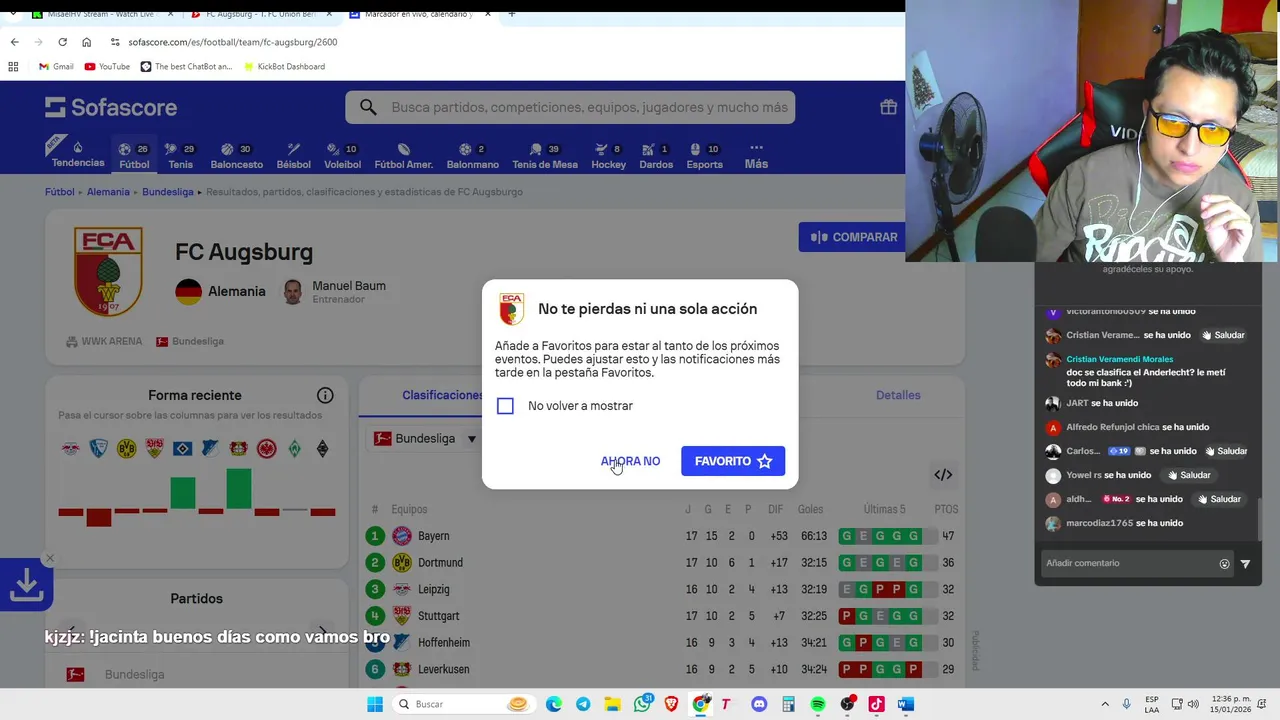This screenshot has height=720, width=1280.
Task: Open Leverkusen row in standings
Action: pyautogui.click(x=662, y=669)
